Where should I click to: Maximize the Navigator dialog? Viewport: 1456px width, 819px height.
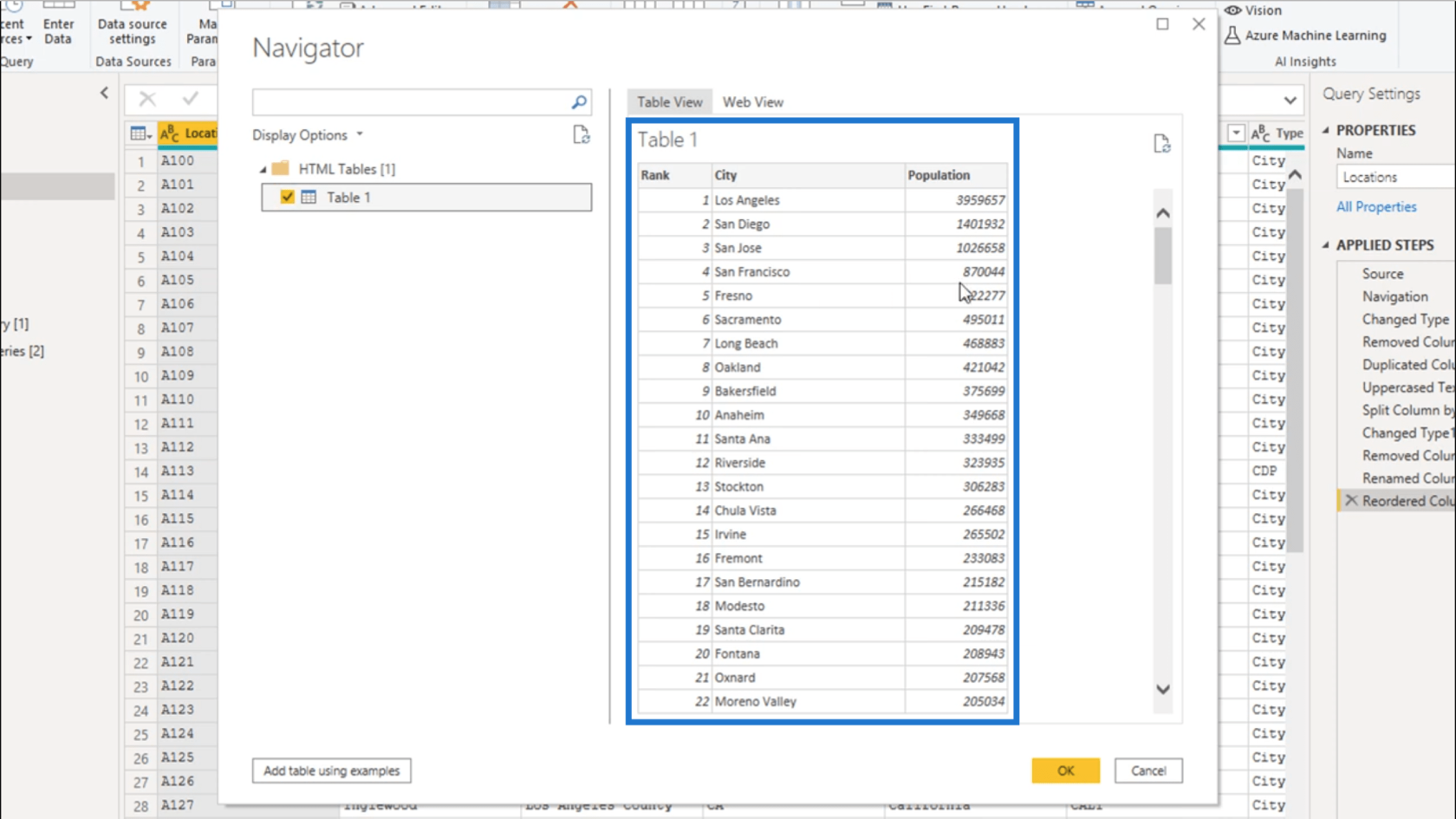click(x=1162, y=24)
